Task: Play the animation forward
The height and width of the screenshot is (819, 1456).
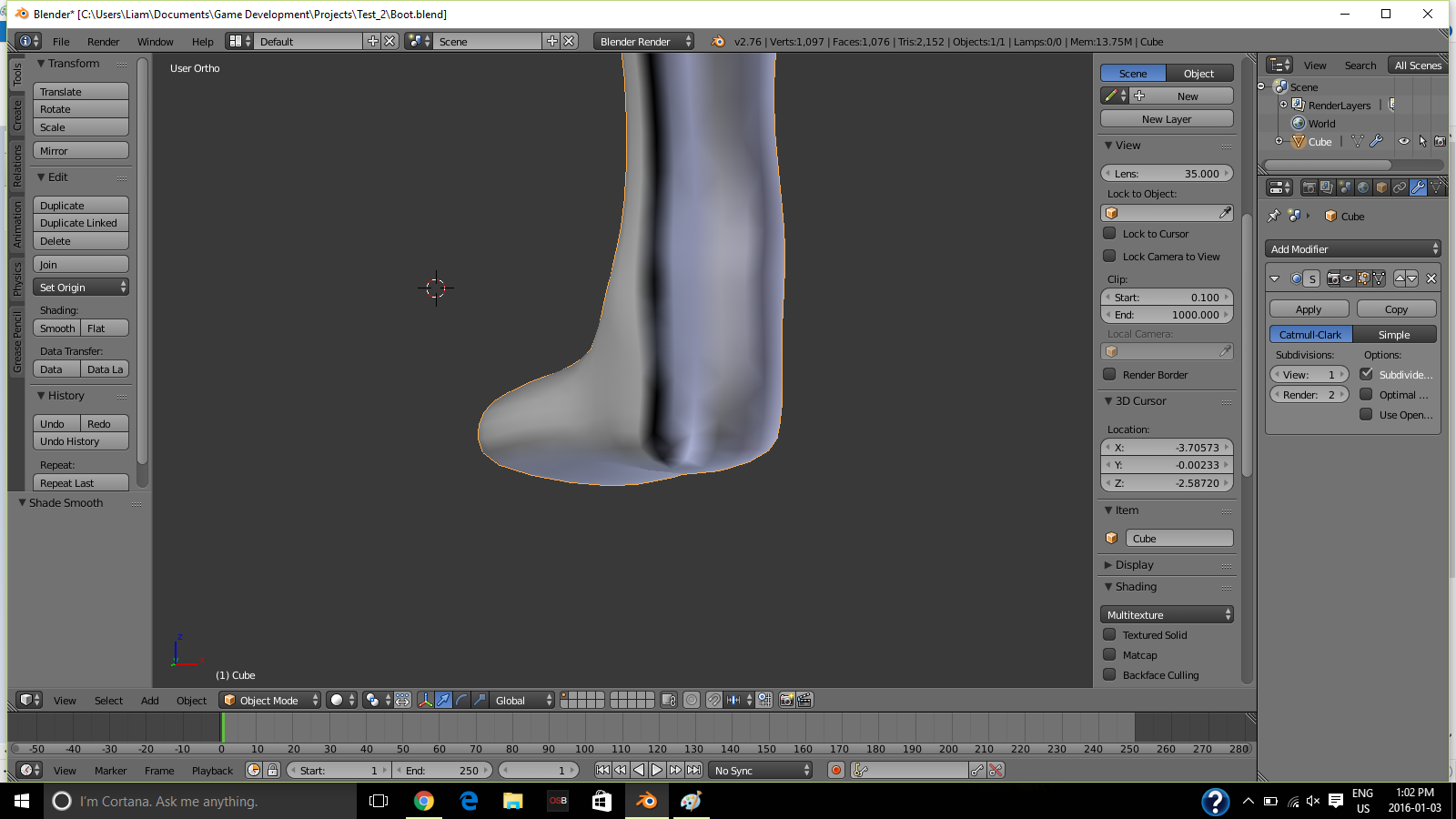Action: click(657, 770)
